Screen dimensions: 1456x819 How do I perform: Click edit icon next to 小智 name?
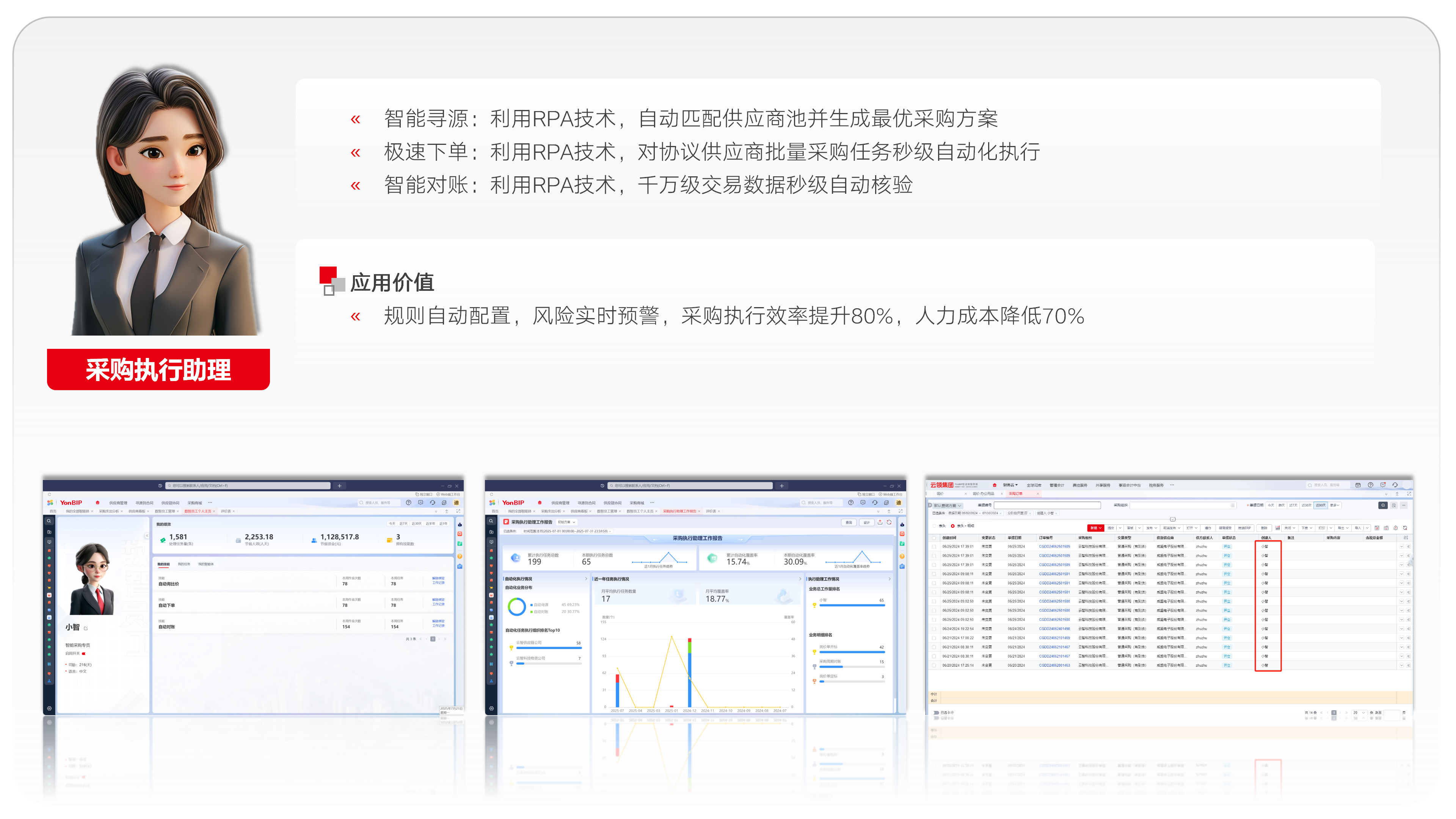click(x=86, y=628)
